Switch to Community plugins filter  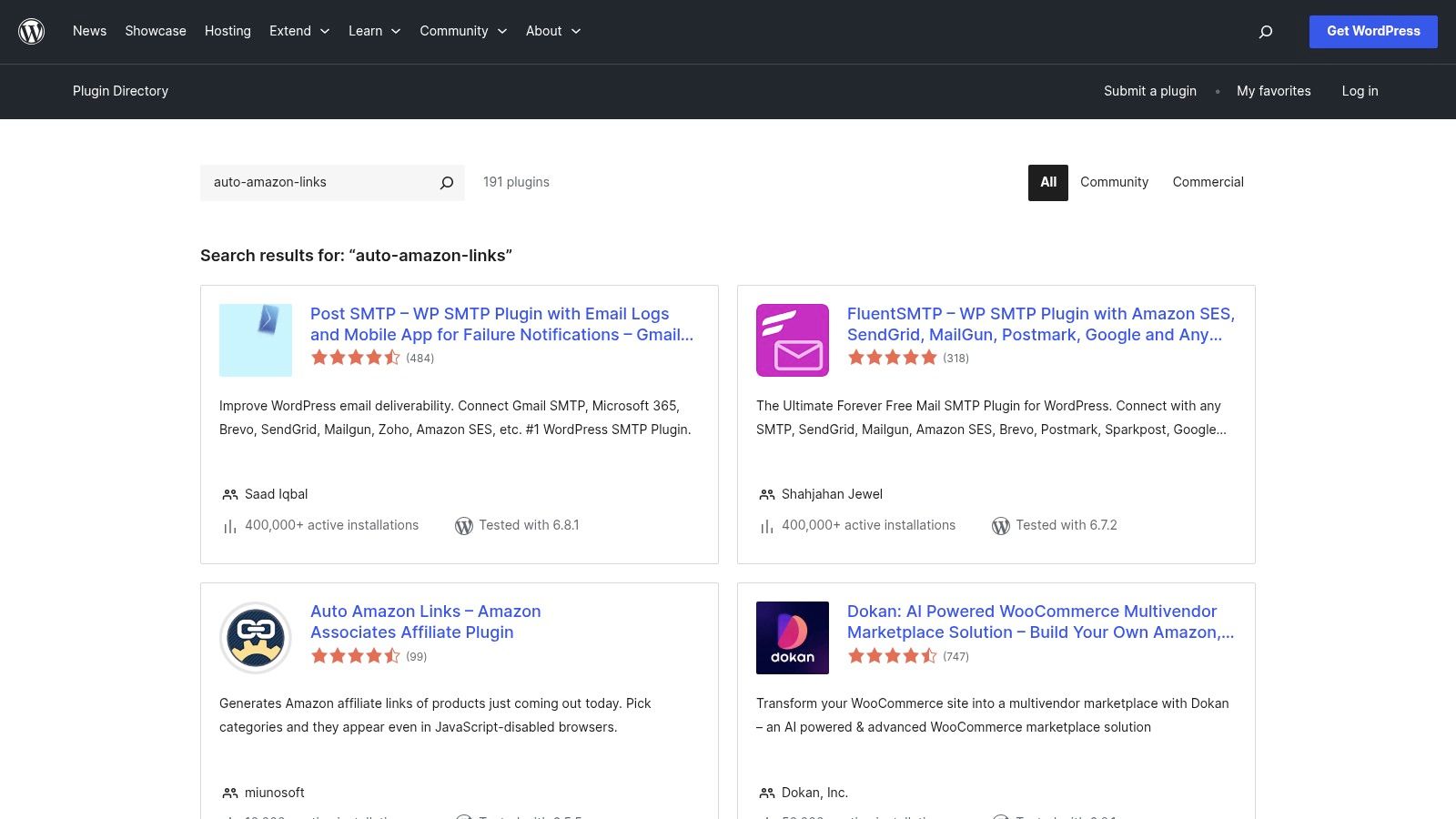click(1114, 182)
